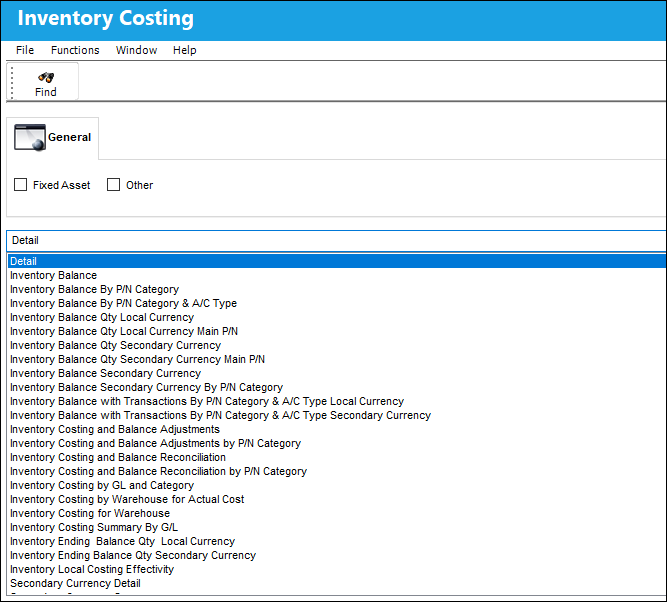Choose Inventory Balance Secondary Currency By P/N Category
Screen dimensions: 667x602
click(x=336, y=388)
